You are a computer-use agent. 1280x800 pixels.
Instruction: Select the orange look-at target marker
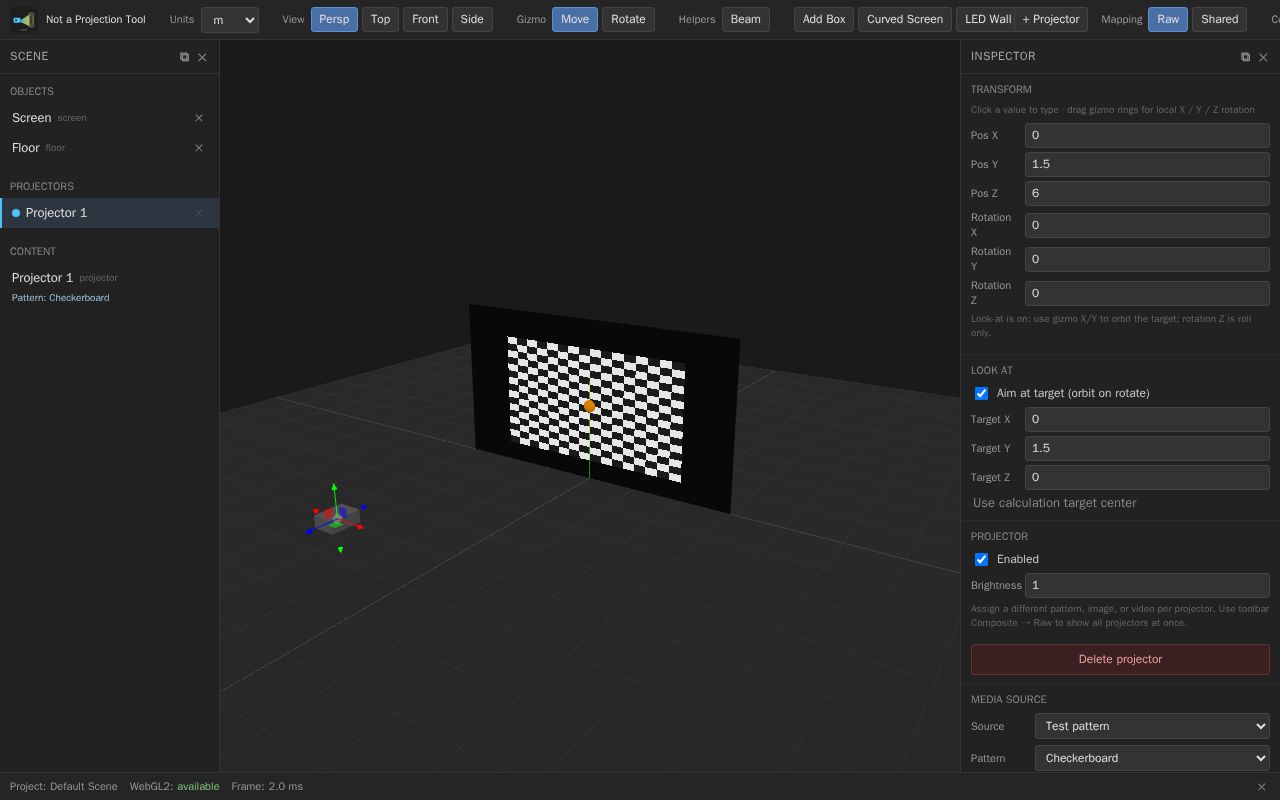[x=589, y=406]
